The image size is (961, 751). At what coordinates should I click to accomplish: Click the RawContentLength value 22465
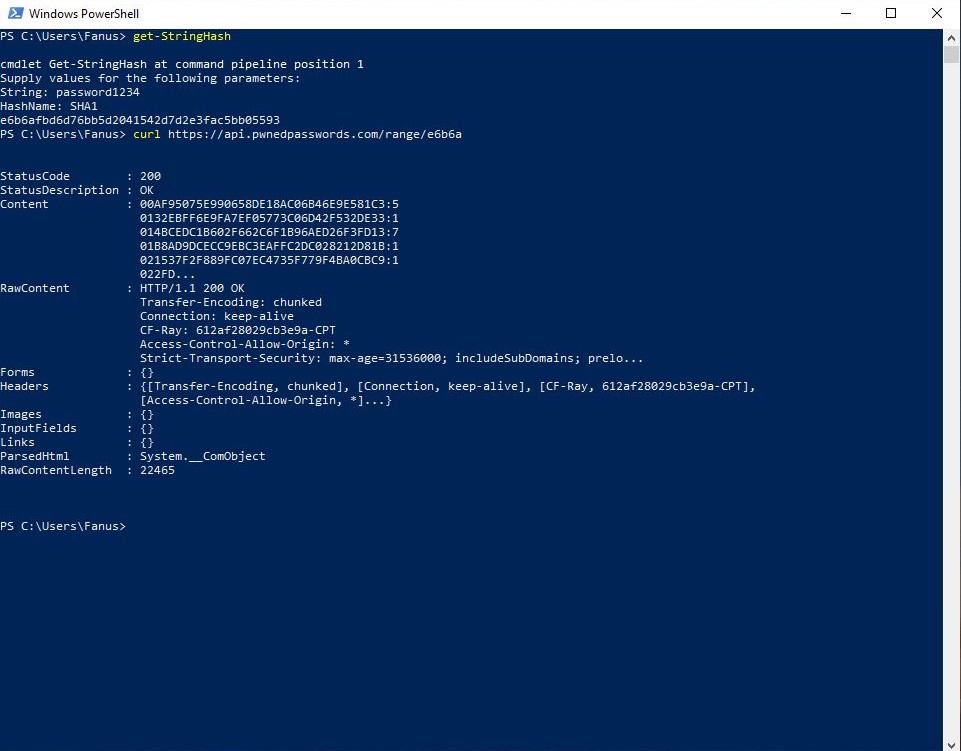pos(156,469)
